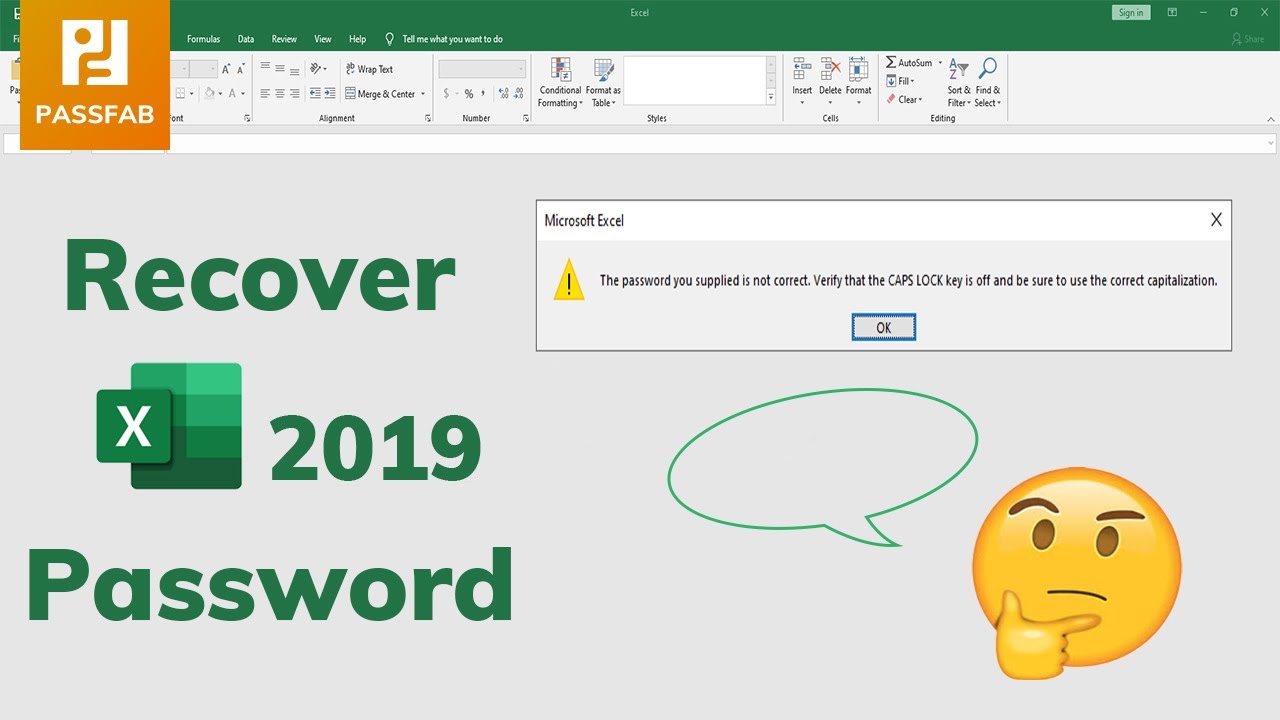Increase decimal places
Image resolution: width=1280 pixels, height=720 pixels.
click(503, 93)
